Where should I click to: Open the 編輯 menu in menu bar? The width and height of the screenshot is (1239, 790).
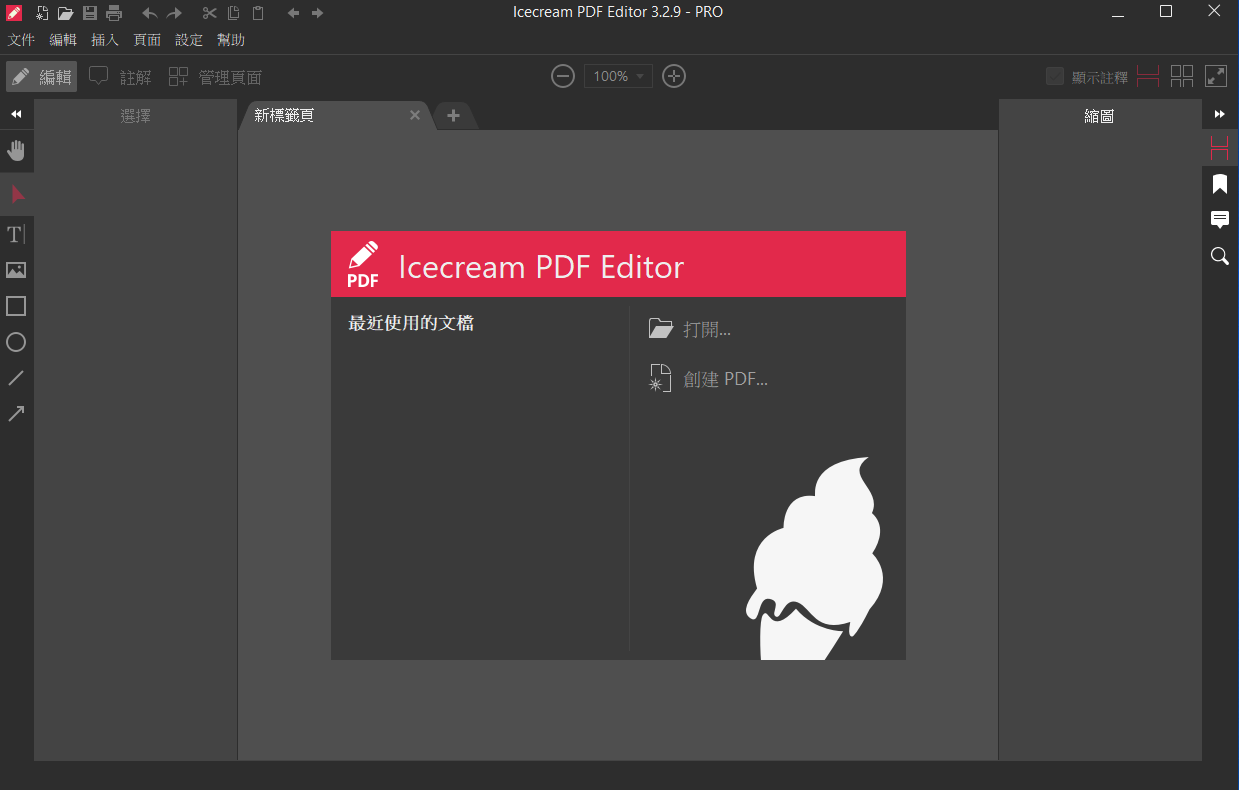click(x=63, y=40)
